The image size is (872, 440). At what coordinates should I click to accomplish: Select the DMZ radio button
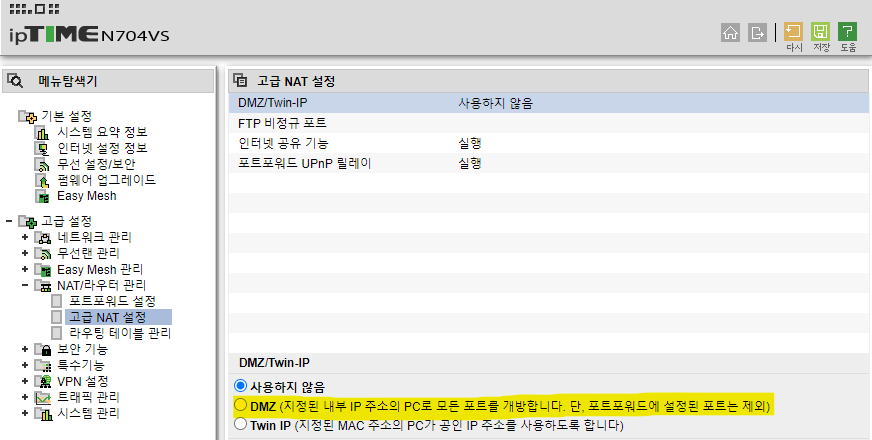coord(239,406)
